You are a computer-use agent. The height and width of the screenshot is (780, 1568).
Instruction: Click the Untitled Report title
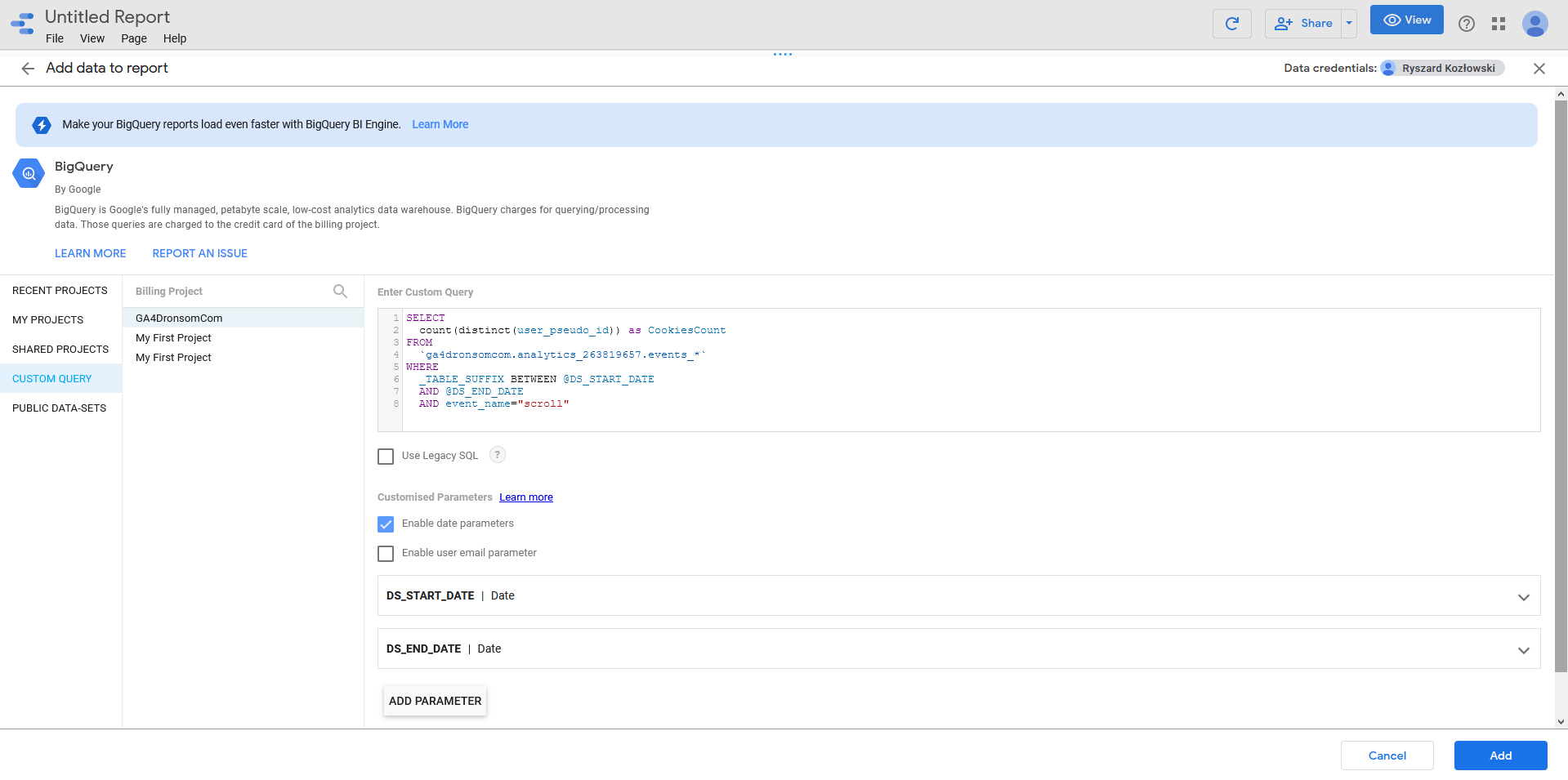107,17
